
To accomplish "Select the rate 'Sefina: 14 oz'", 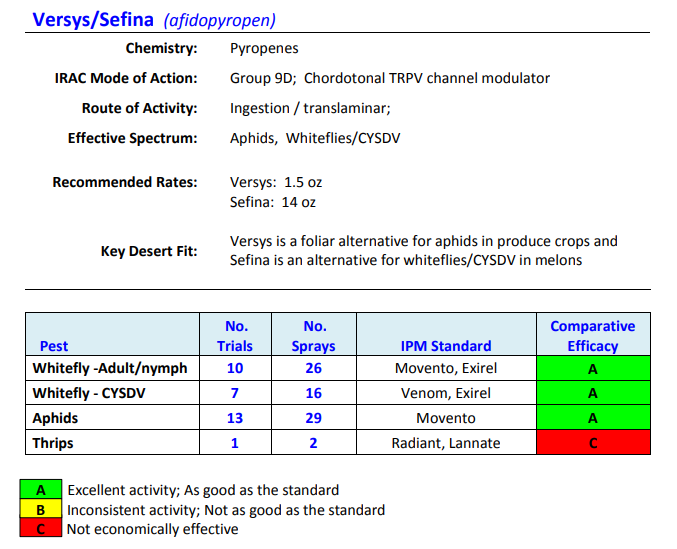I will pos(272,202).
